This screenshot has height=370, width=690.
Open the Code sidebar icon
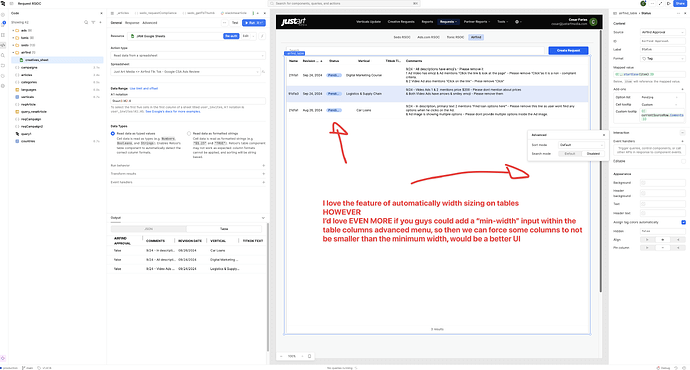tap(3, 45)
